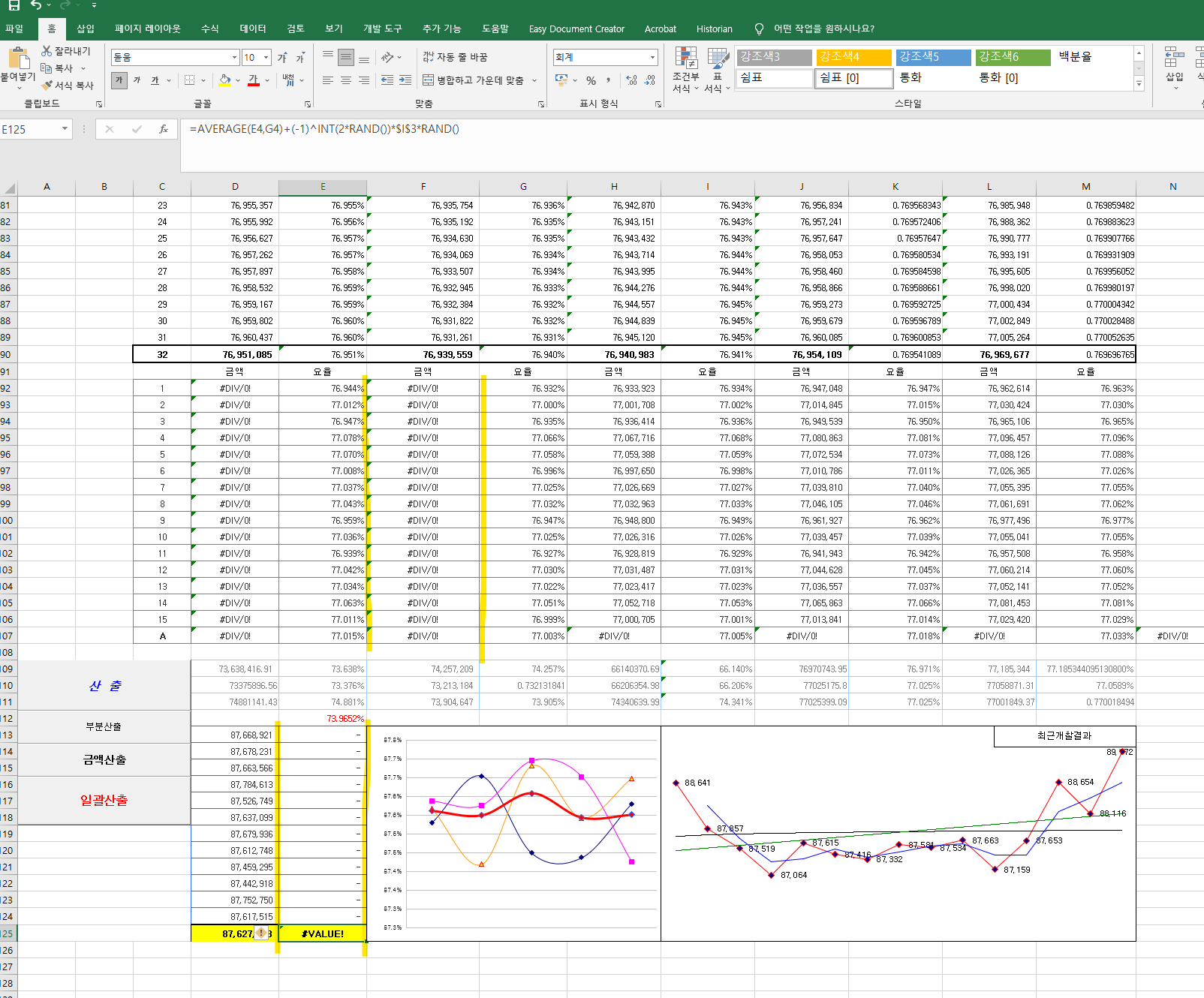1204x998 pixels.
Task: Click the Name Box showing E125
Action: pyautogui.click(x=30, y=129)
